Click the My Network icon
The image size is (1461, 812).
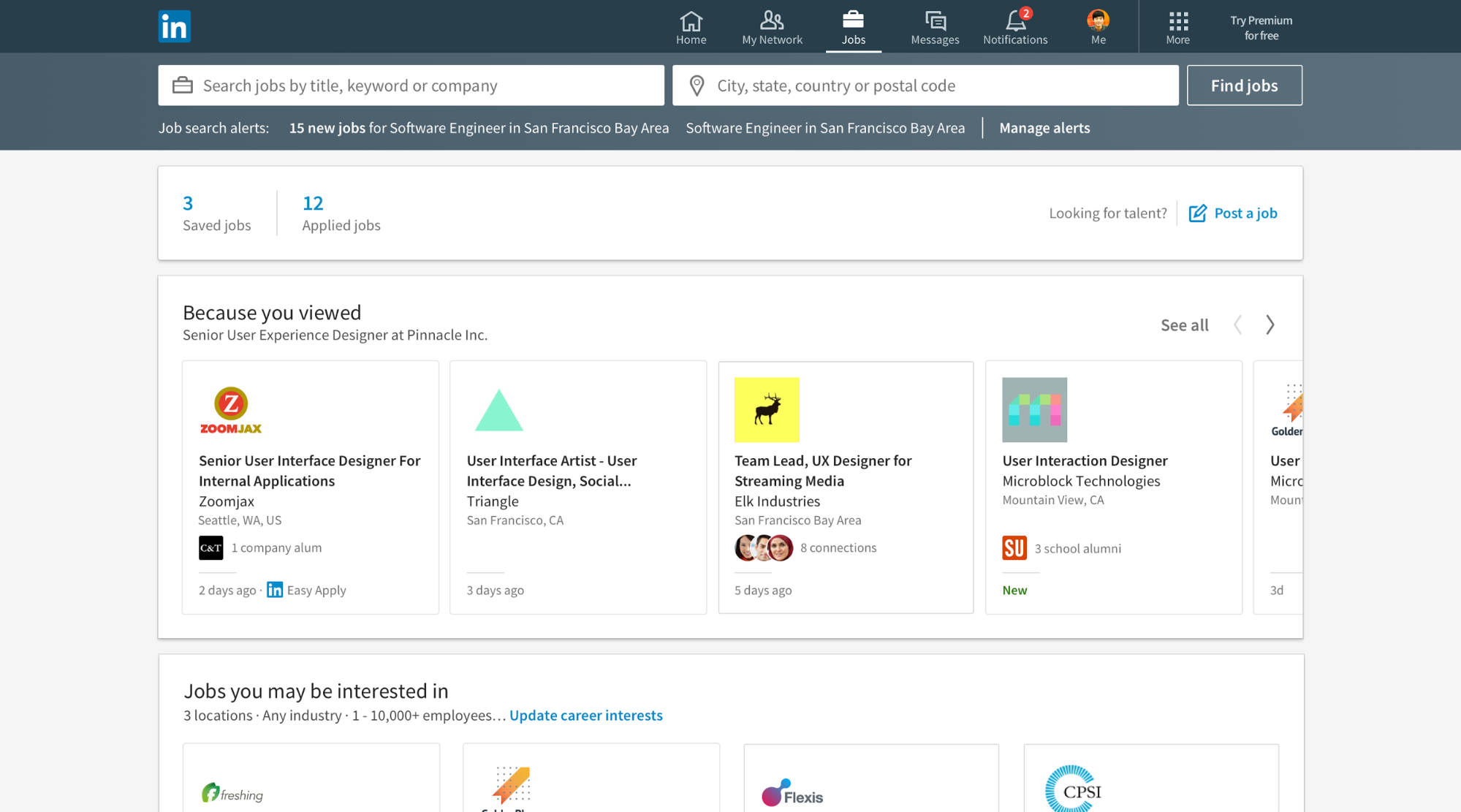[x=771, y=21]
